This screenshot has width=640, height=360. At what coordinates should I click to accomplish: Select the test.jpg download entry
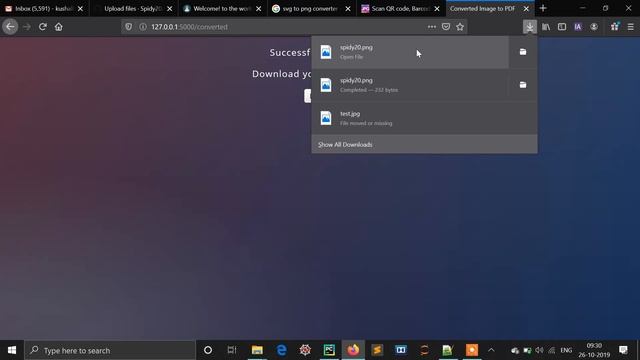click(x=424, y=118)
